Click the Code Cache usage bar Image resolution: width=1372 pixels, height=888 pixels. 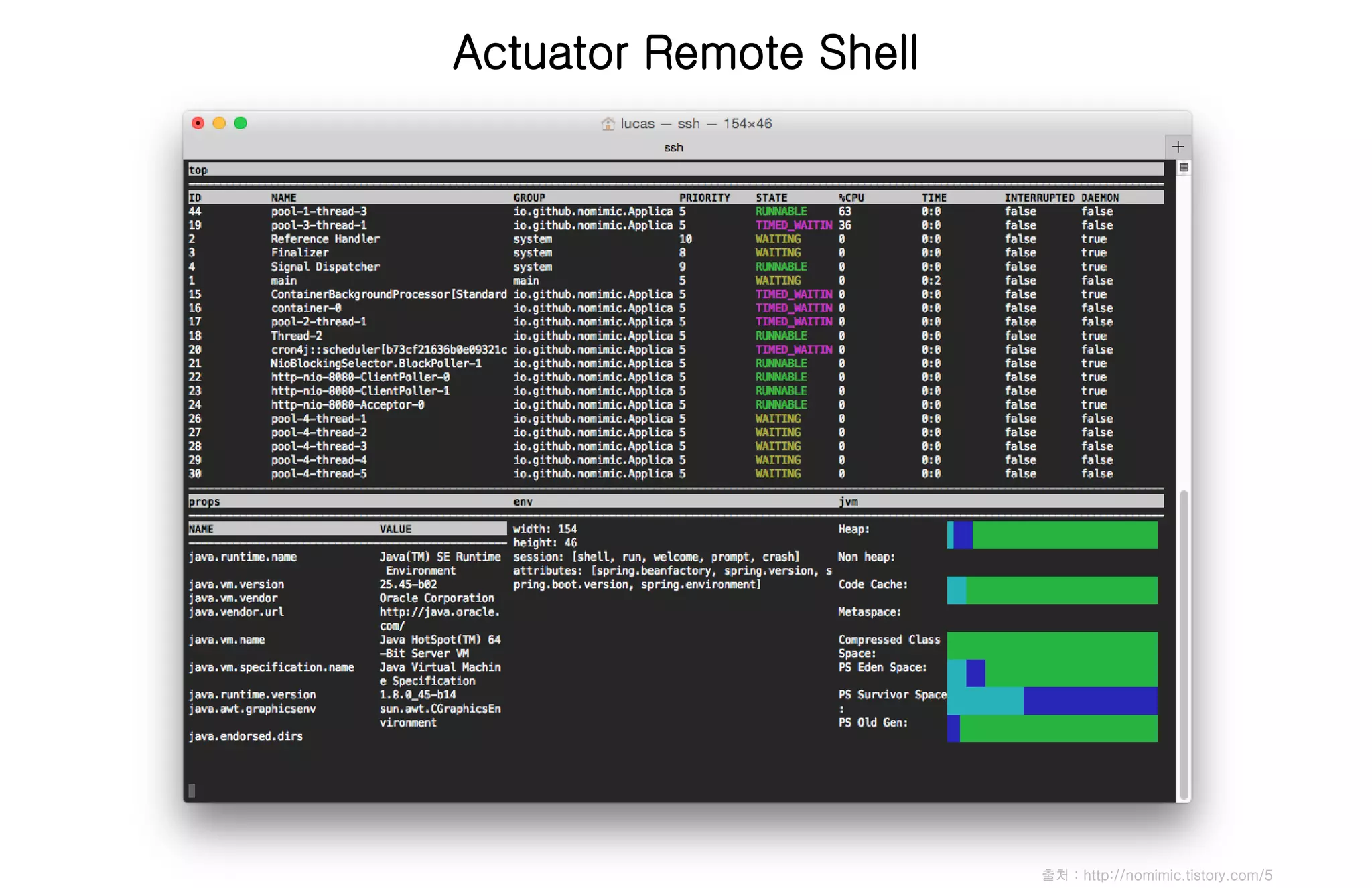(1052, 591)
